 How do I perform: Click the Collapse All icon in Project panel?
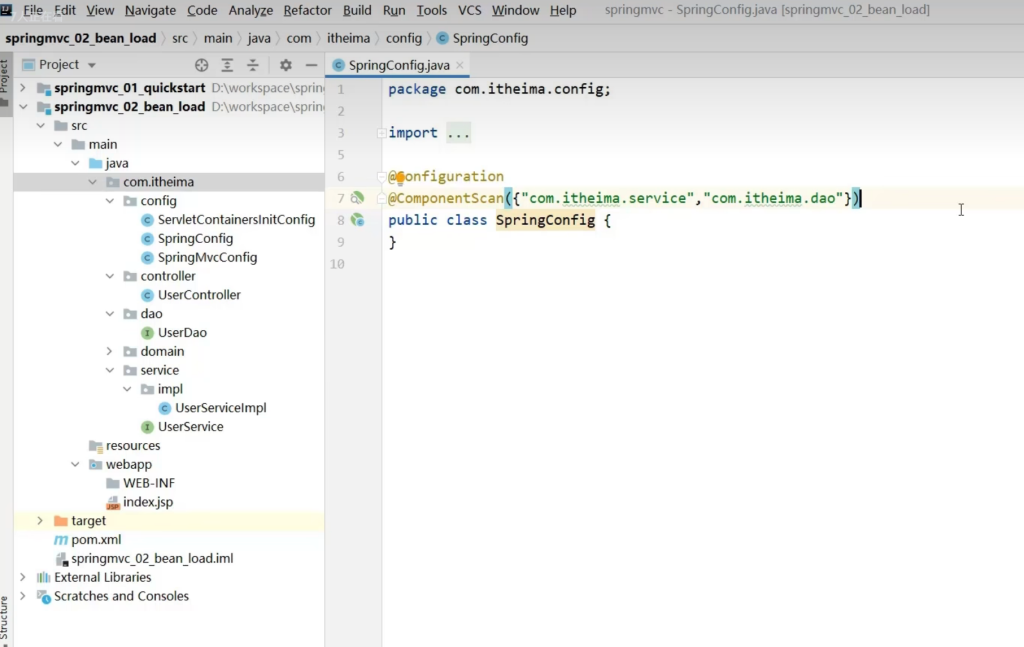(253, 65)
